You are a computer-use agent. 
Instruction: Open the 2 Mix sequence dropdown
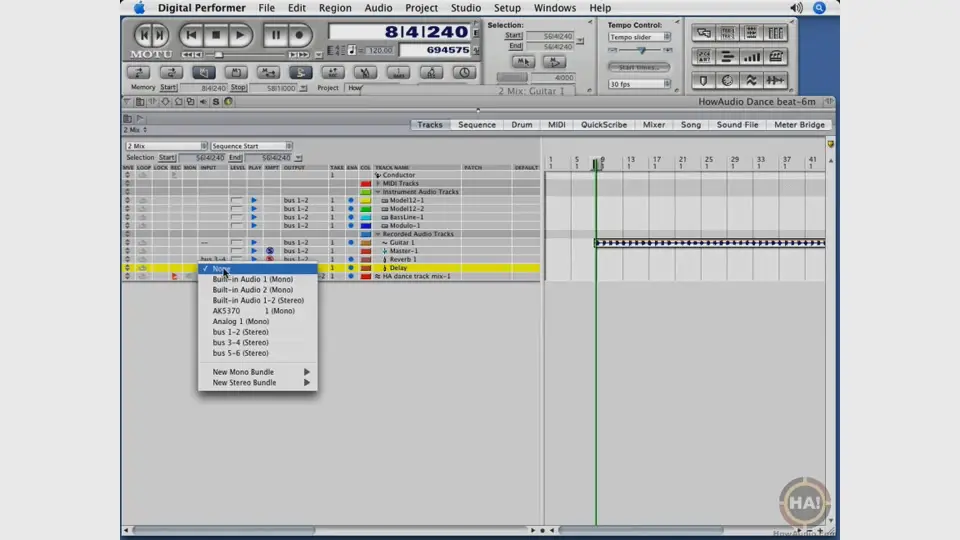click(166, 146)
